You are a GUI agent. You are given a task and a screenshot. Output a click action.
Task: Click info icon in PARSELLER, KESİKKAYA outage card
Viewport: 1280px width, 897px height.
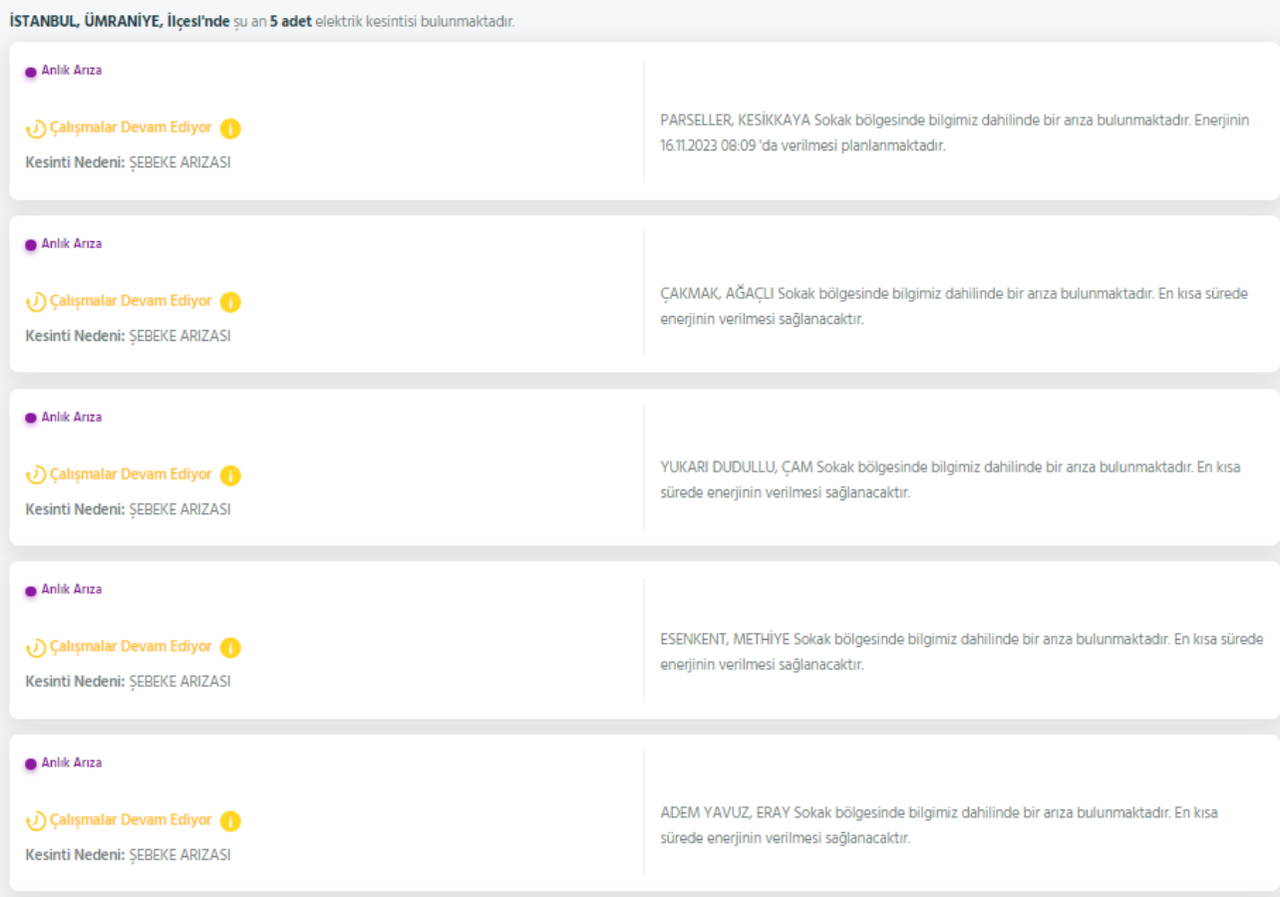click(x=230, y=129)
